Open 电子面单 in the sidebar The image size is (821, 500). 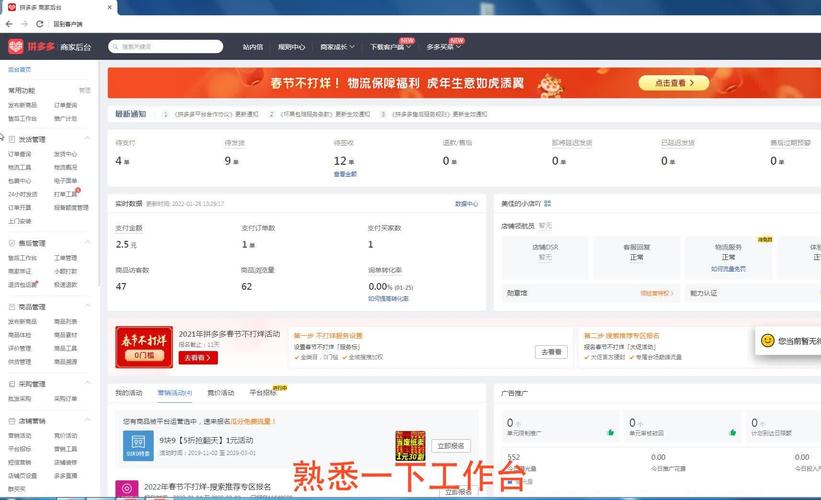coord(65,181)
